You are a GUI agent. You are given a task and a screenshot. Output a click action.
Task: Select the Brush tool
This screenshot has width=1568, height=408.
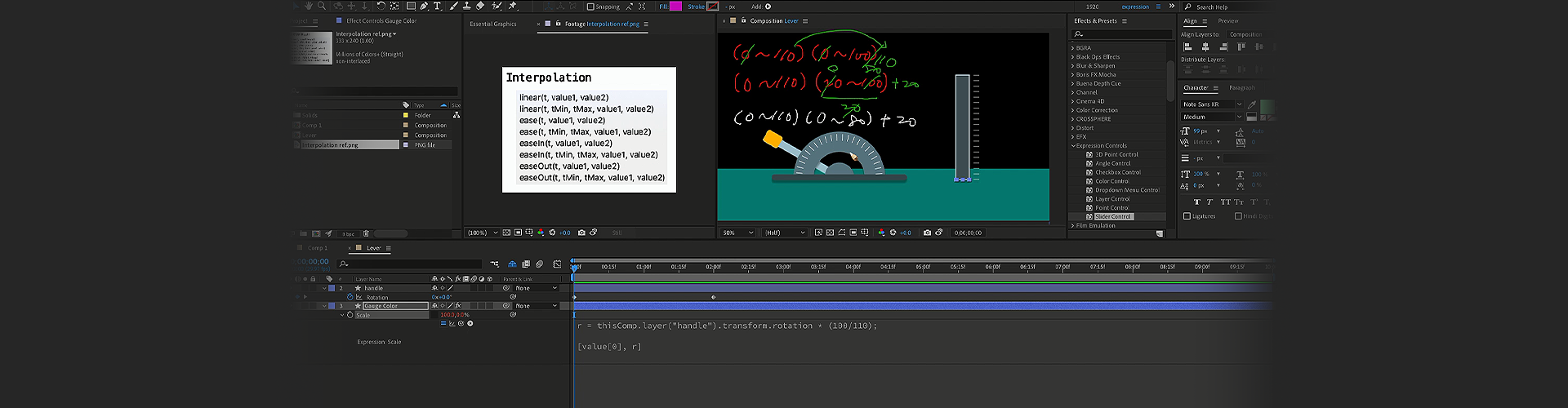(453, 6)
